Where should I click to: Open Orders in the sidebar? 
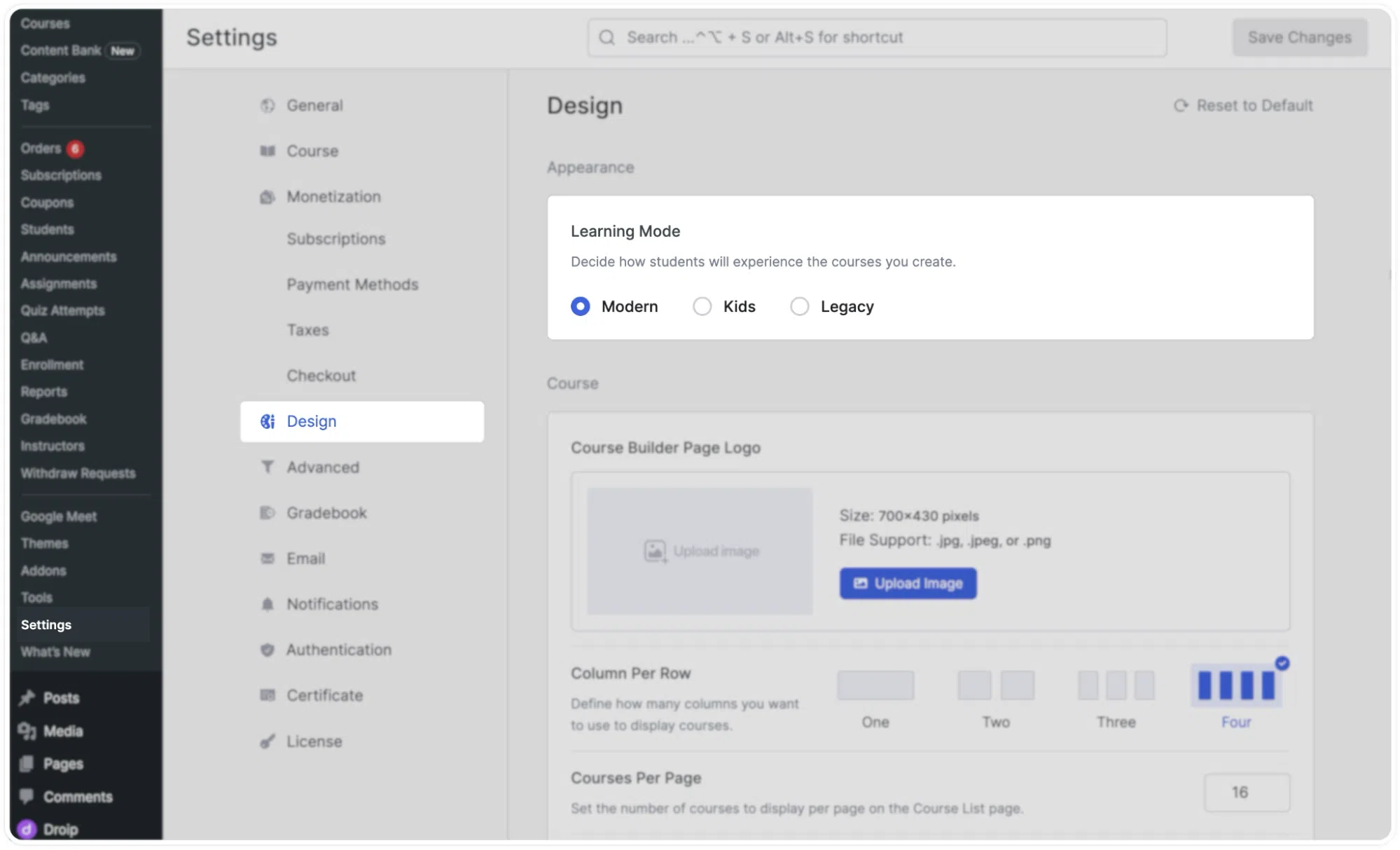[41, 149]
